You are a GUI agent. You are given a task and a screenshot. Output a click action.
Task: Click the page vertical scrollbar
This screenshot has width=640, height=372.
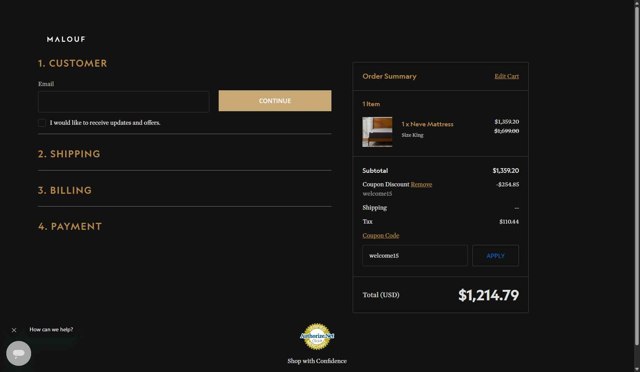[x=637, y=176]
